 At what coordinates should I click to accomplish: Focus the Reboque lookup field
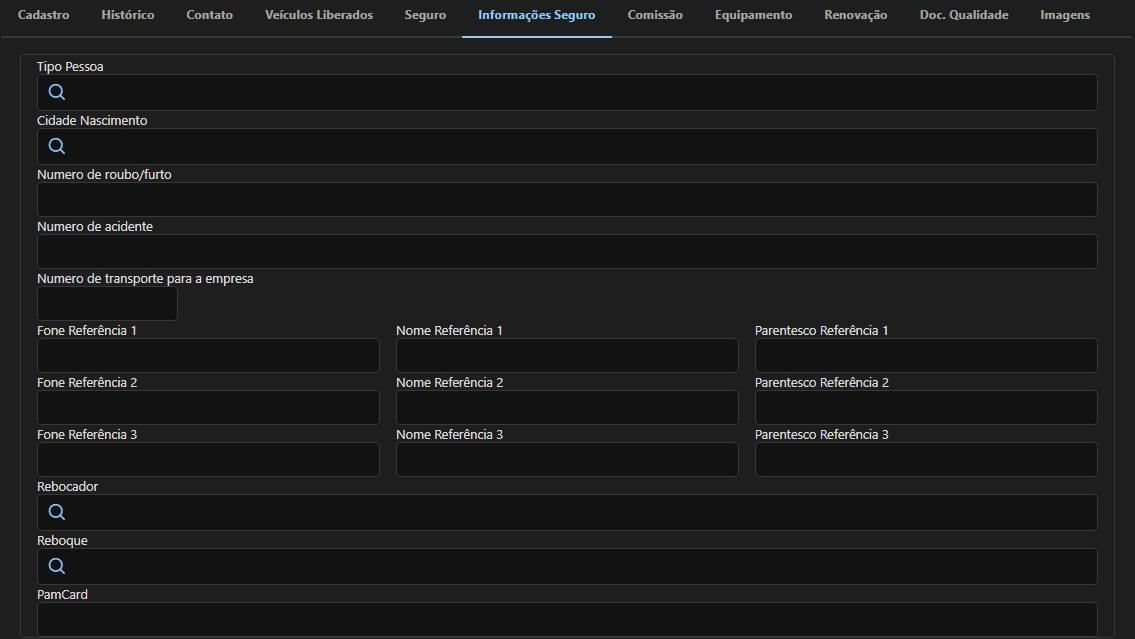click(567, 566)
